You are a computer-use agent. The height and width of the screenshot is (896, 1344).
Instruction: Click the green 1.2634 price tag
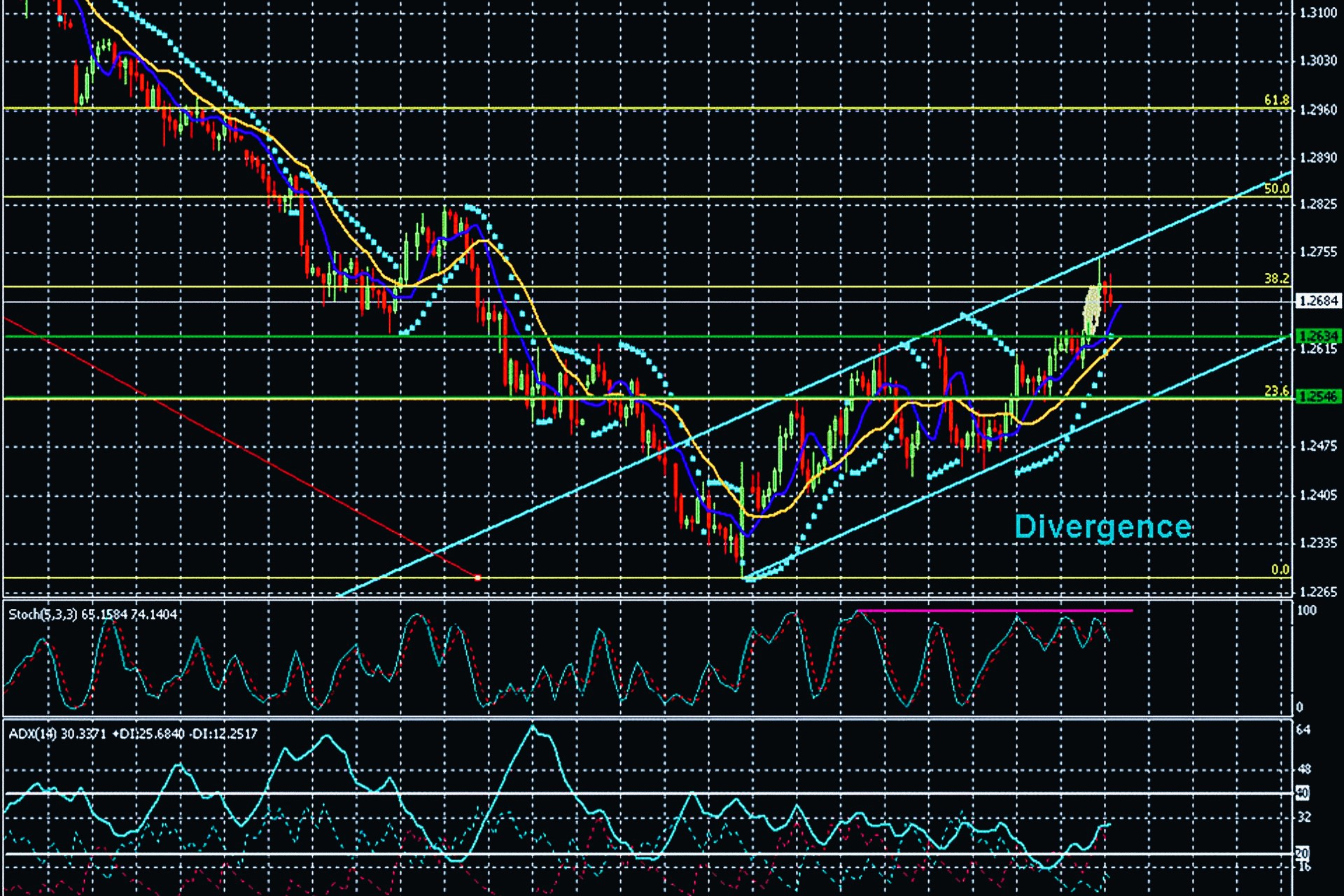(1318, 336)
